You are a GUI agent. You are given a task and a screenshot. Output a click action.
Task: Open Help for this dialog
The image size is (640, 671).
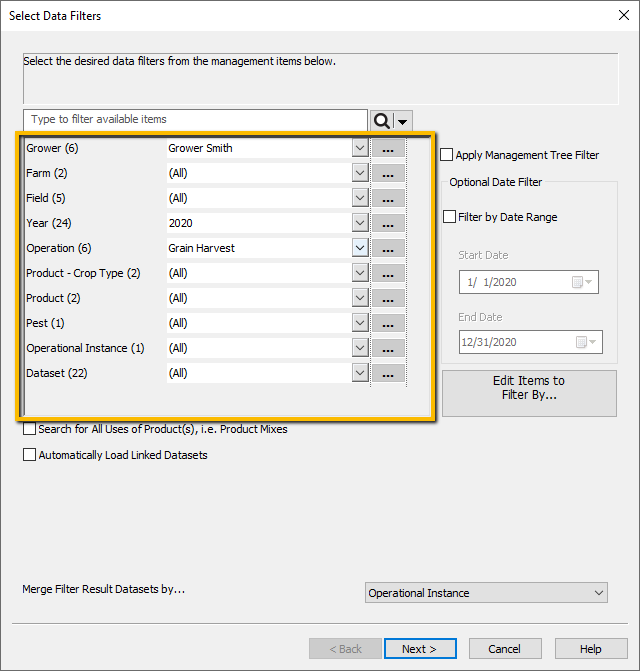(x=591, y=649)
